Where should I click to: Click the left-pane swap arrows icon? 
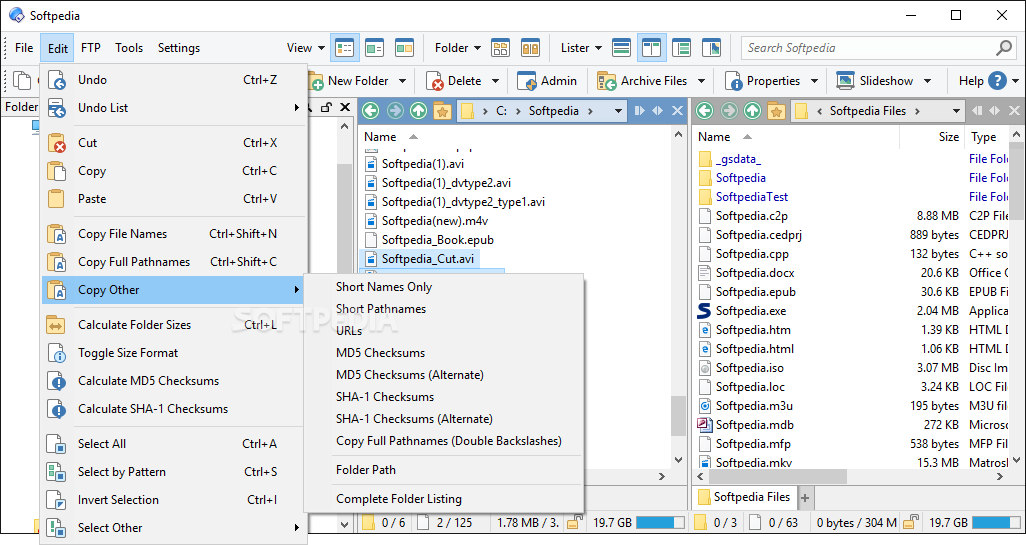658,111
